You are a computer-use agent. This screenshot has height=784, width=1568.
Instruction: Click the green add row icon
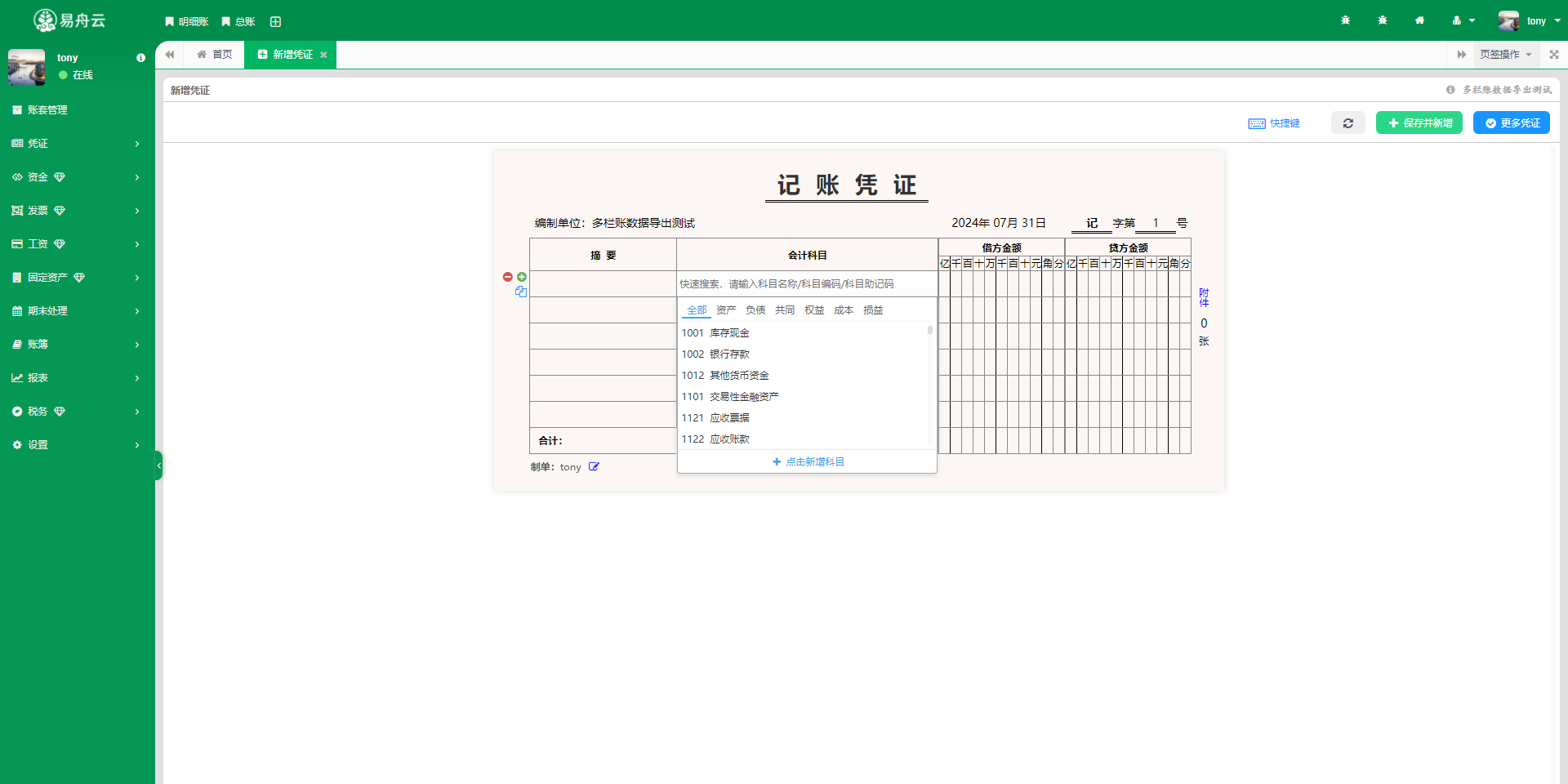(522, 277)
